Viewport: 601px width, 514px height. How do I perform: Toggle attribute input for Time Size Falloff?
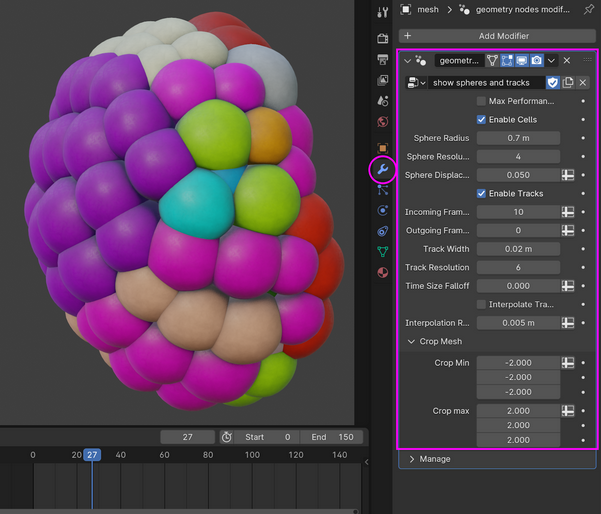pyautogui.click(x=568, y=286)
